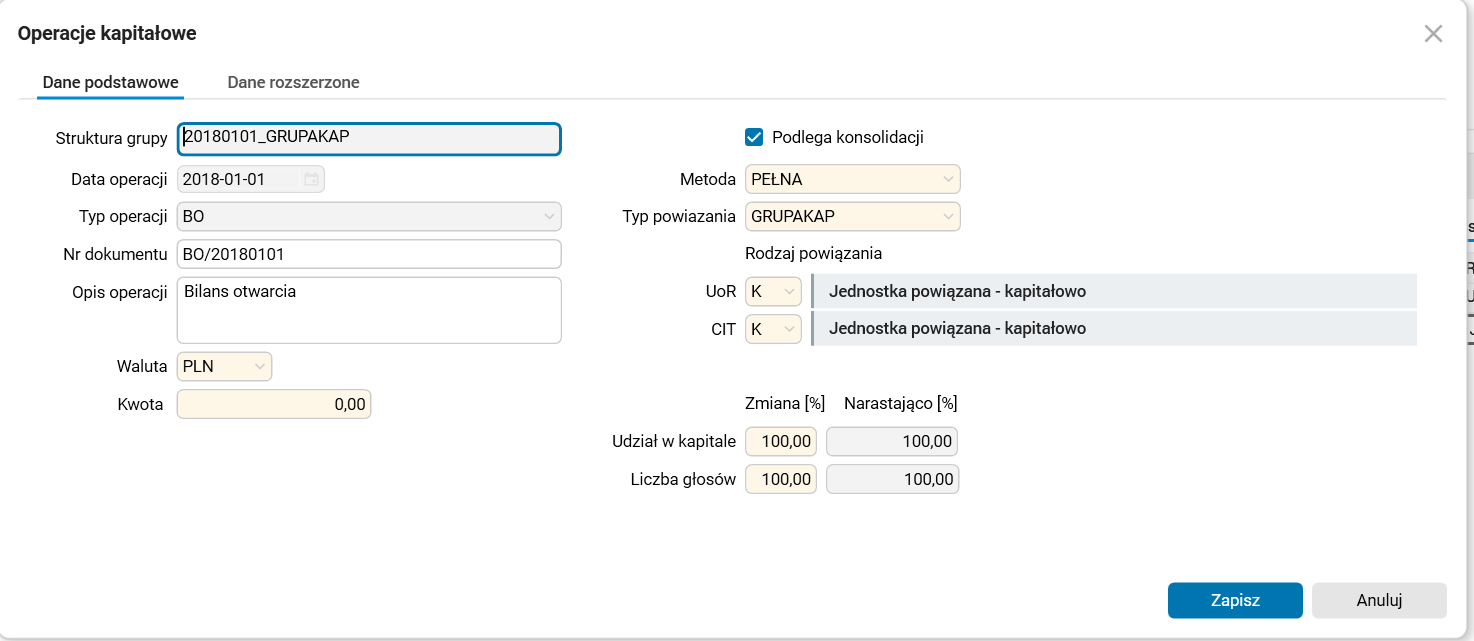
Task: Edit the Liczba głosów Zmiana value
Action: coord(780,478)
